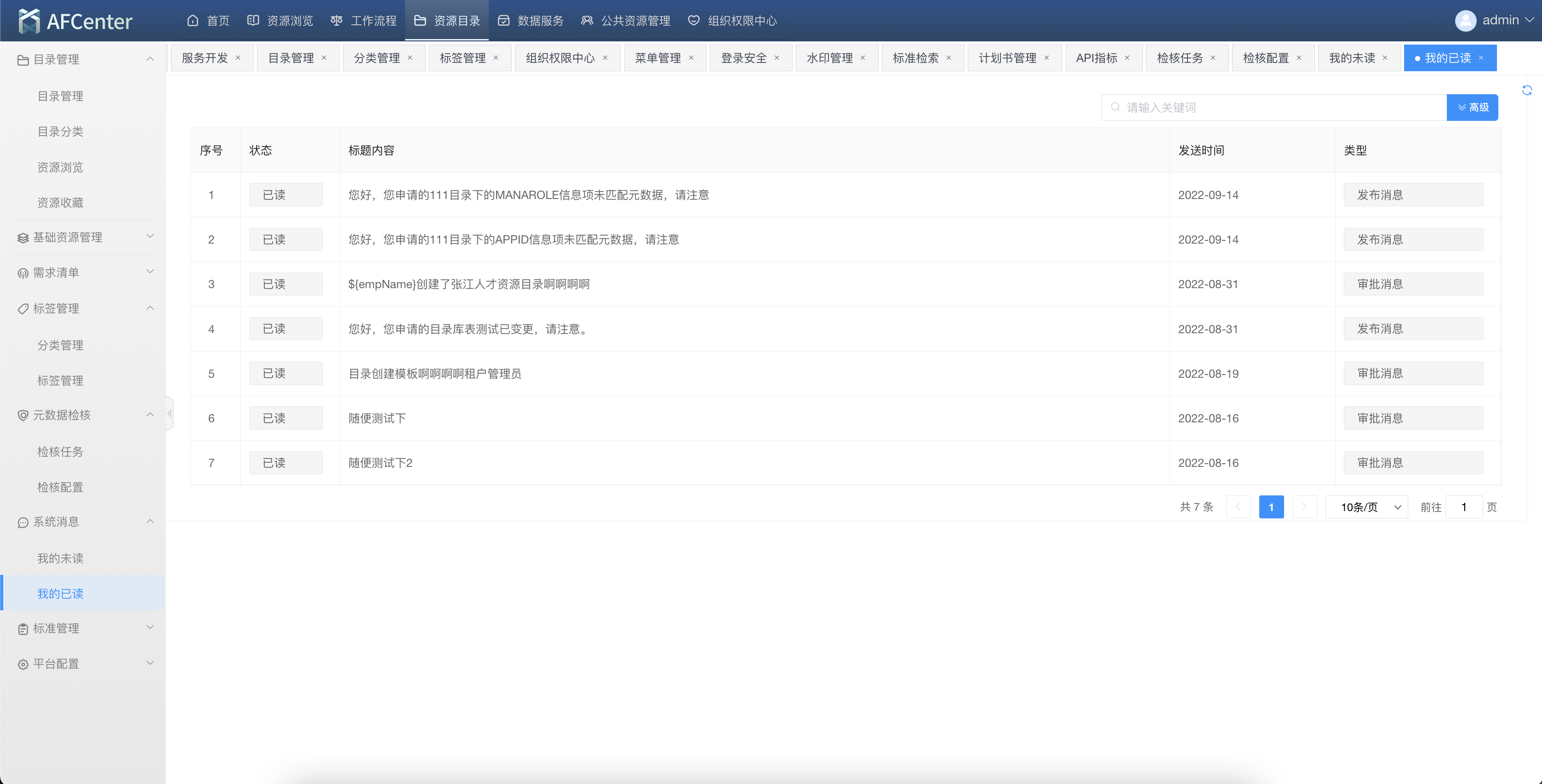Image resolution: width=1542 pixels, height=784 pixels.
Task: Open the message 随便测试下2
Action: pyautogui.click(x=380, y=463)
